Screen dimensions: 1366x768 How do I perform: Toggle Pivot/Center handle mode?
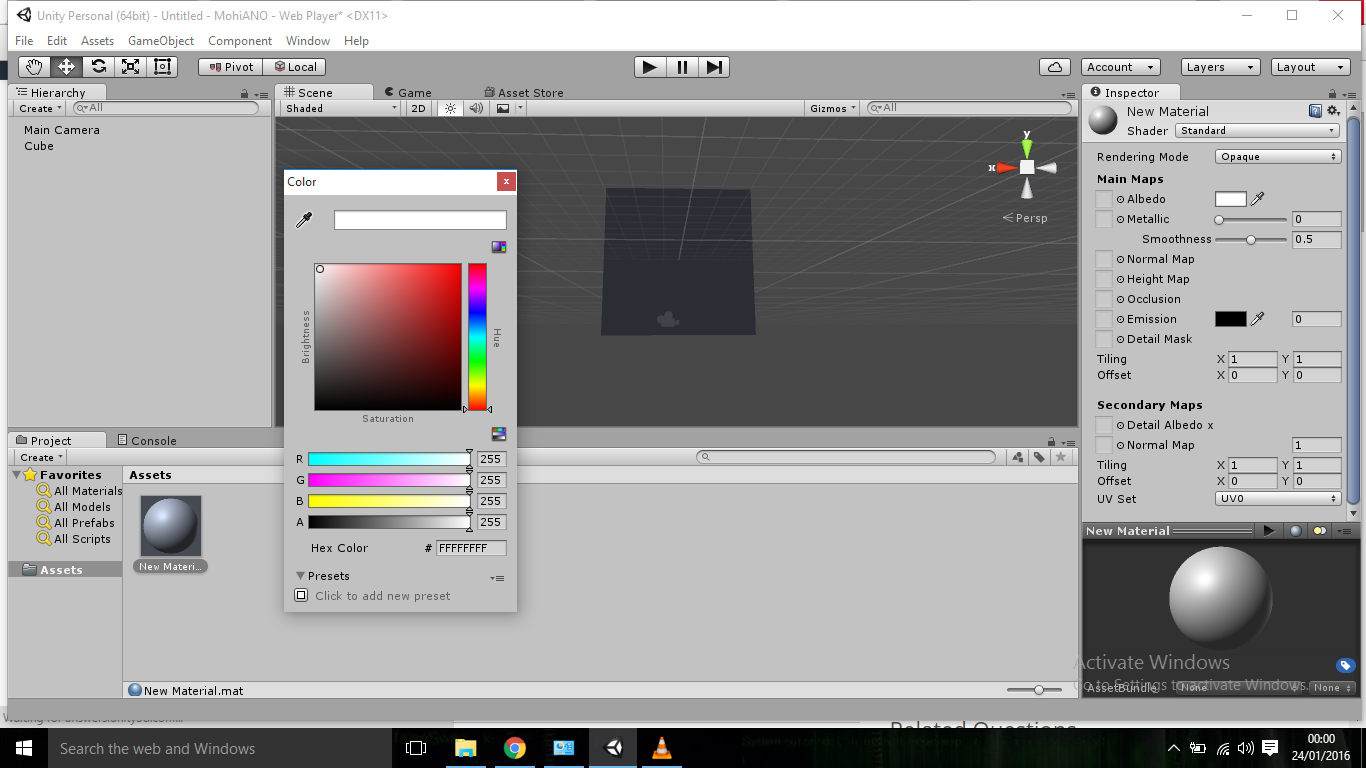click(230, 67)
